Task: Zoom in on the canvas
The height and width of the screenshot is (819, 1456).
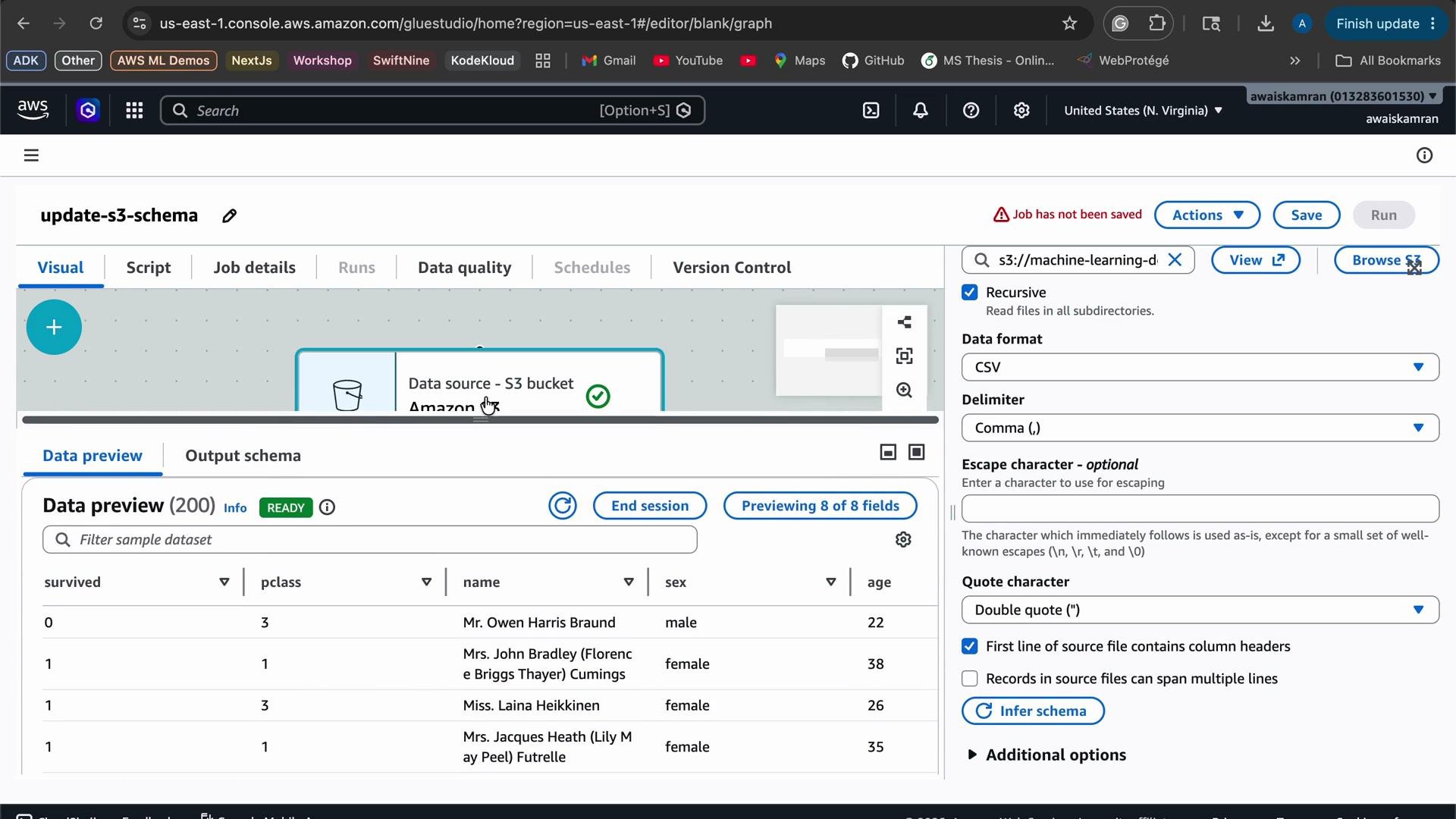Action: click(x=904, y=390)
